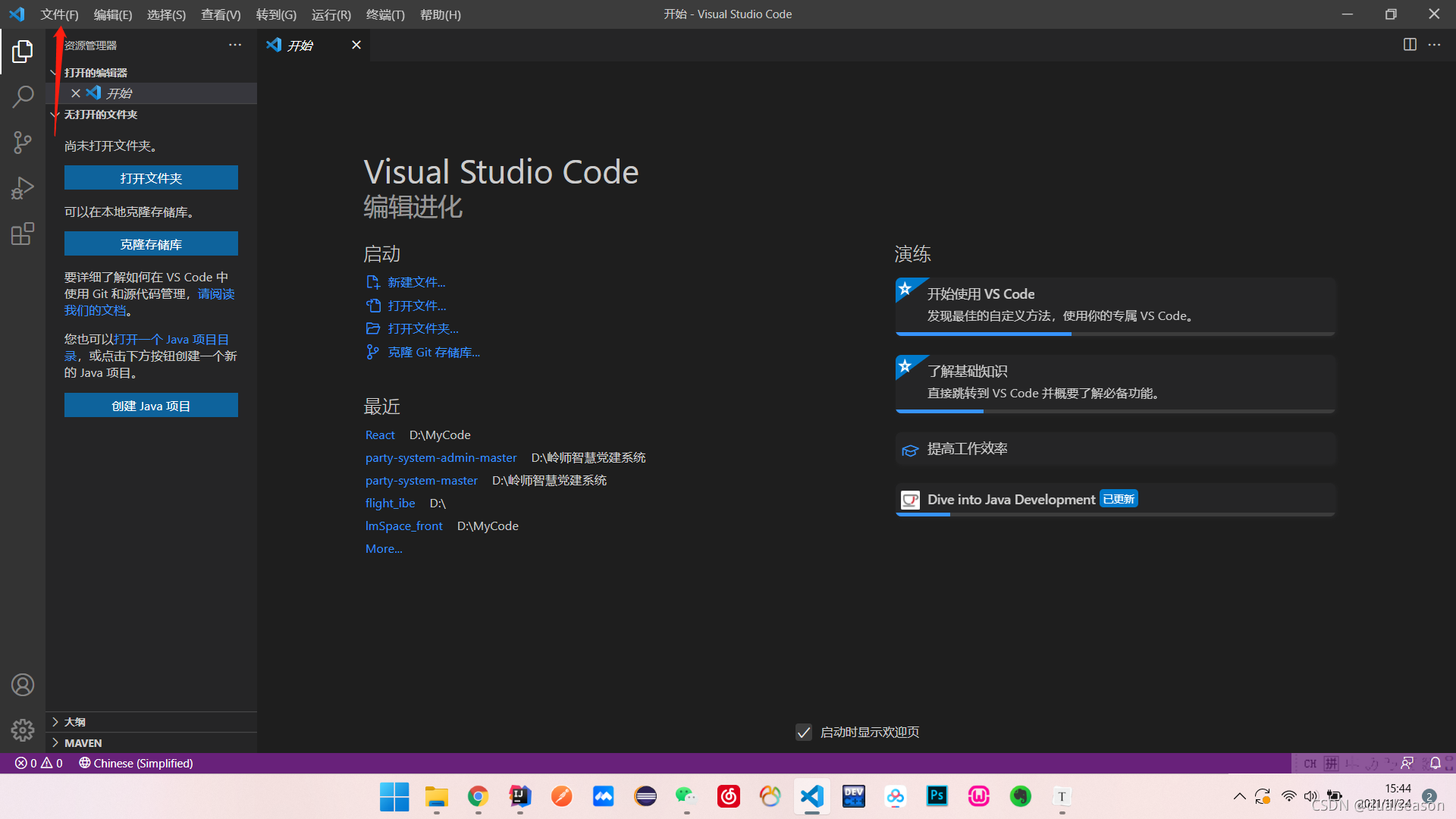
Task: Click the 打开文件夹 button in sidebar
Action: pyautogui.click(x=151, y=178)
